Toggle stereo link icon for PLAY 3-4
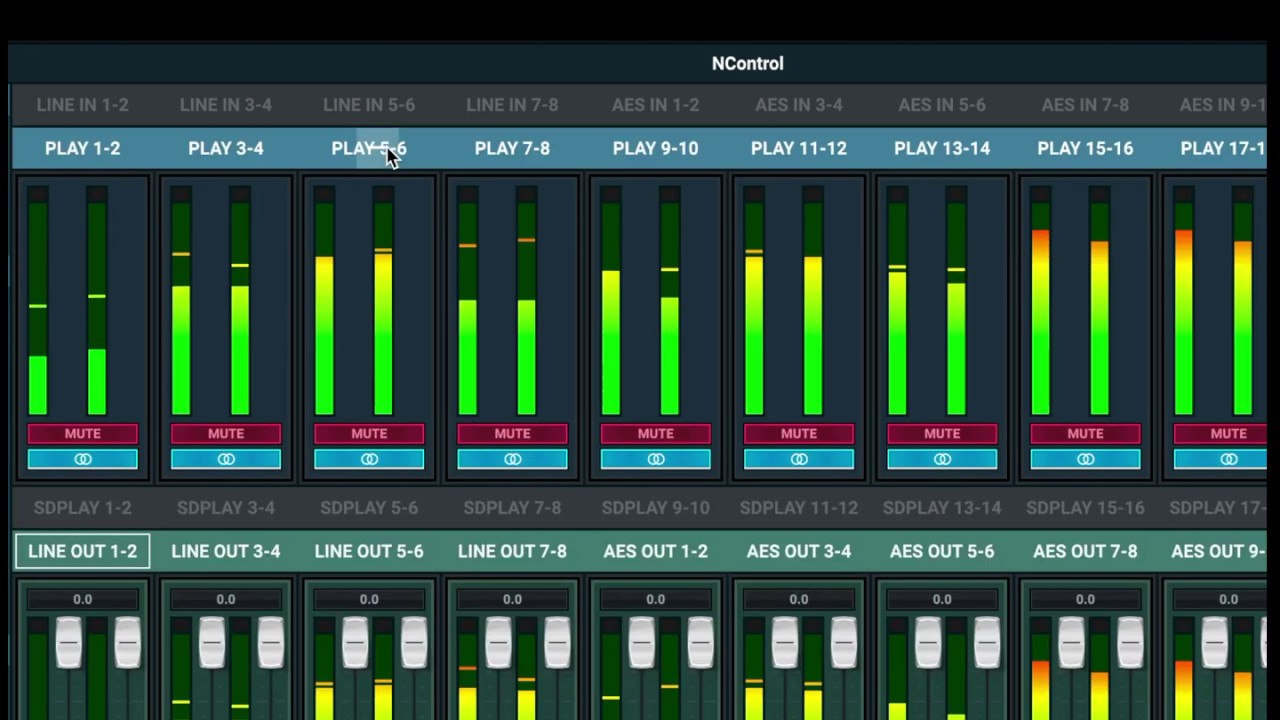The height and width of the screenshot is (720, 1280). 226,459
